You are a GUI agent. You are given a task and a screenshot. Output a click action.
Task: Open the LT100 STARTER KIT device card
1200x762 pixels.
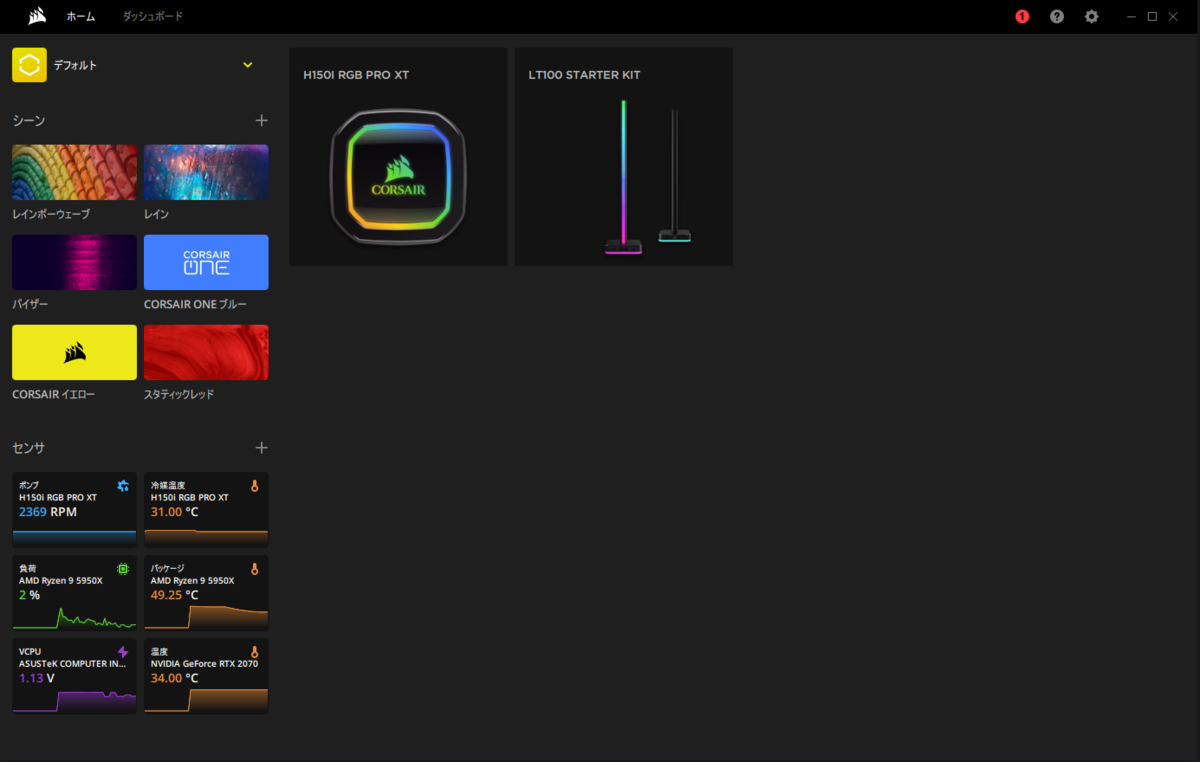tap(624, 157)
